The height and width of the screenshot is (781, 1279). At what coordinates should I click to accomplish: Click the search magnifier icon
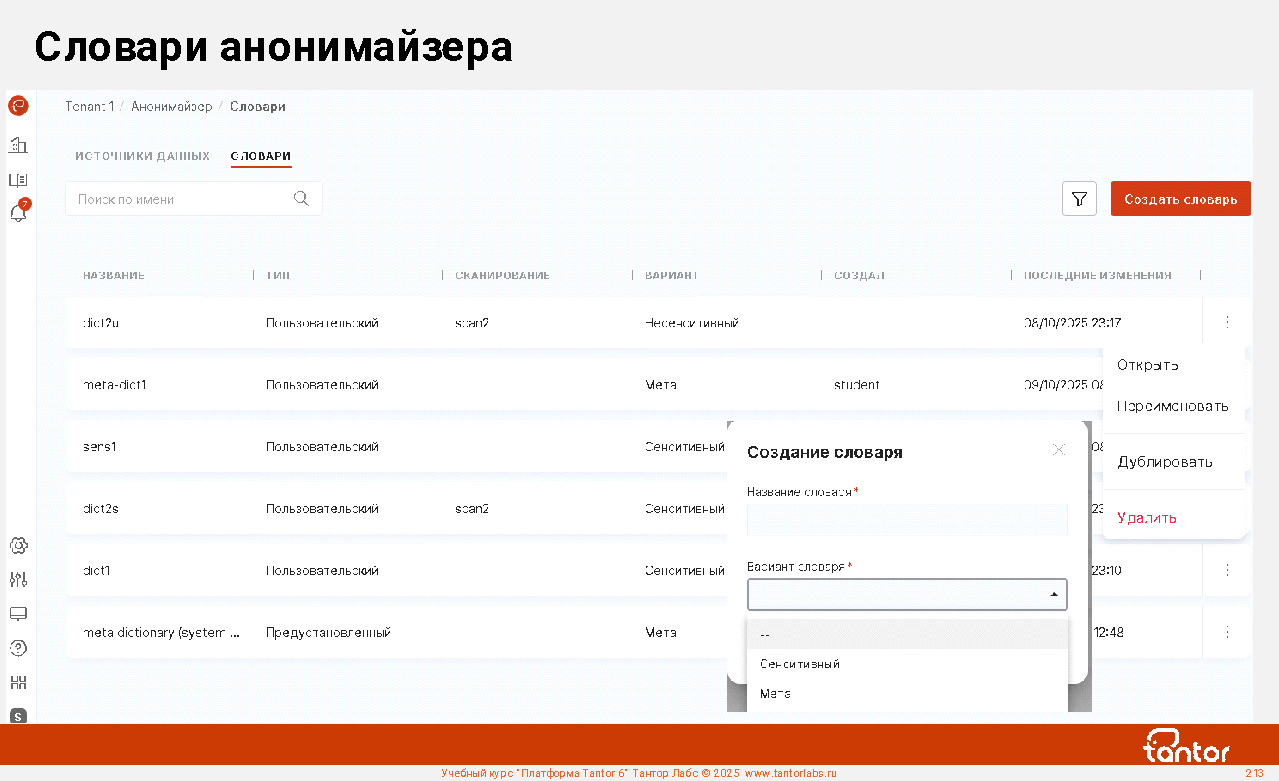click(301, 198)
